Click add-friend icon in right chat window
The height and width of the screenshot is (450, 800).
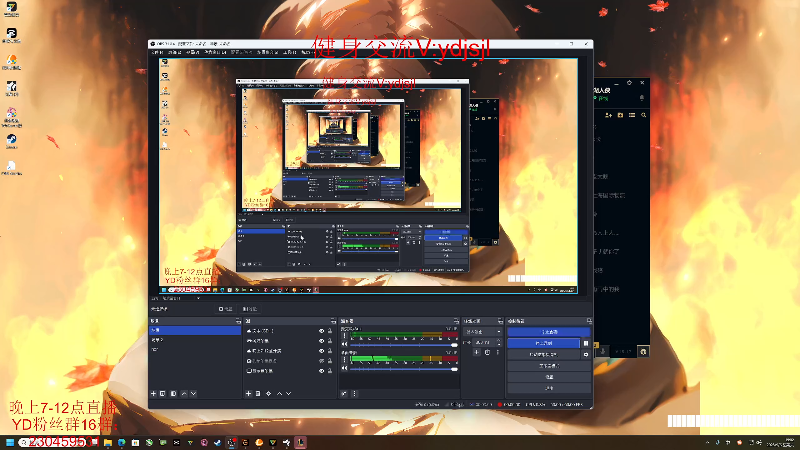[609, 115]
